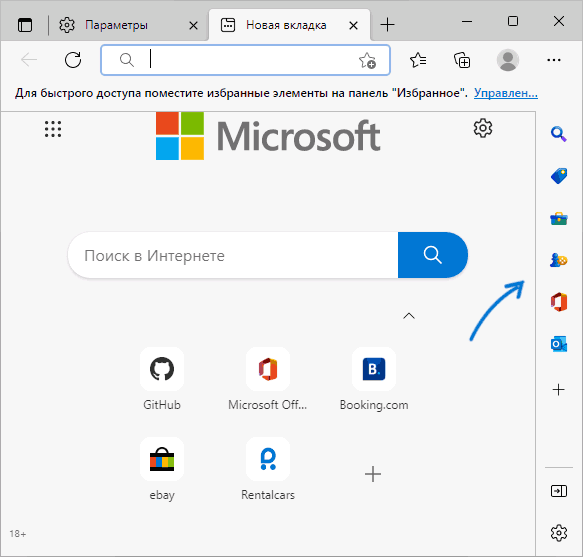Screen dimensions: 583x557
Task: Click the blue search button
Action: [433, 255]
